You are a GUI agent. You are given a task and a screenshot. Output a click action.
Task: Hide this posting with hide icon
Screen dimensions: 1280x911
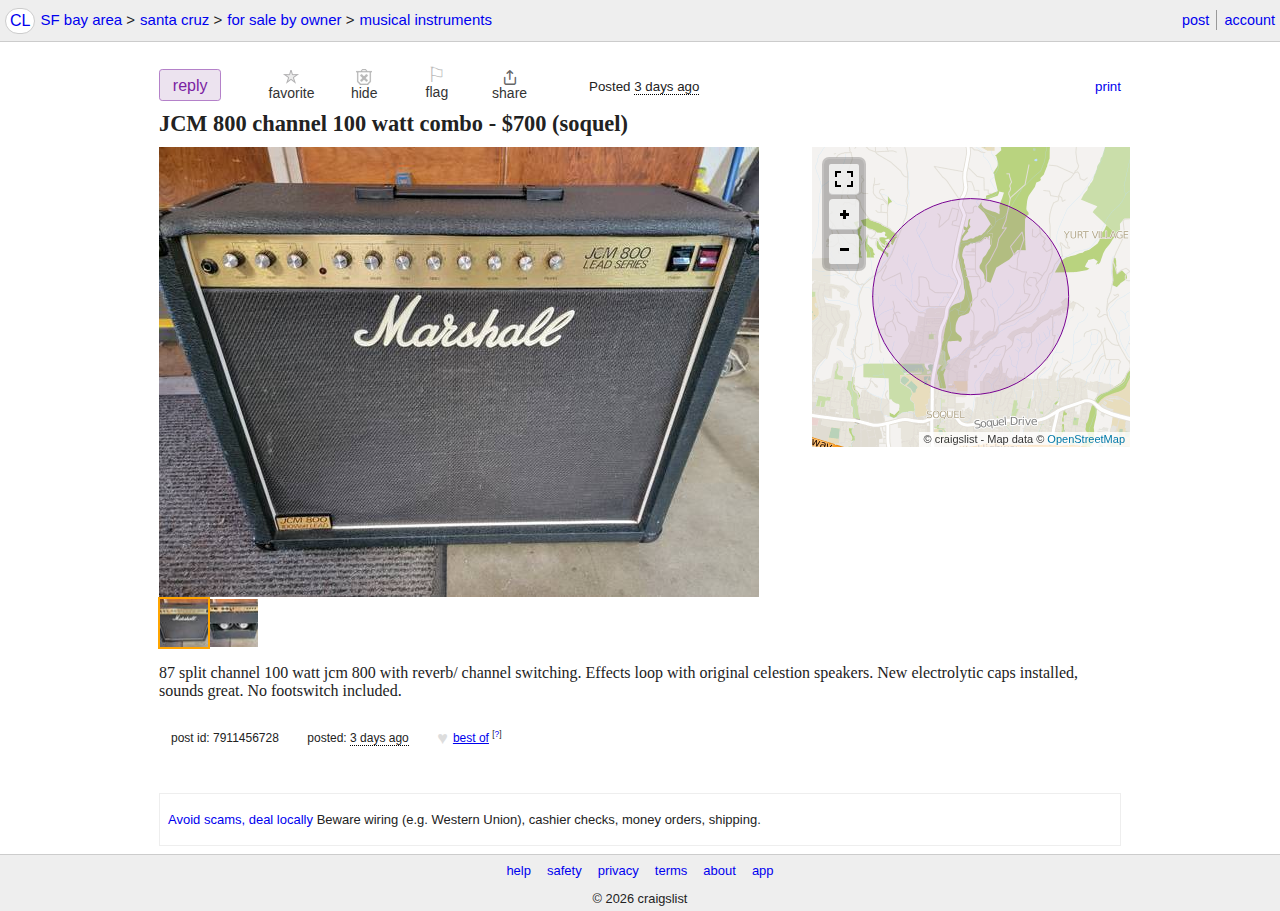[364, 77]
